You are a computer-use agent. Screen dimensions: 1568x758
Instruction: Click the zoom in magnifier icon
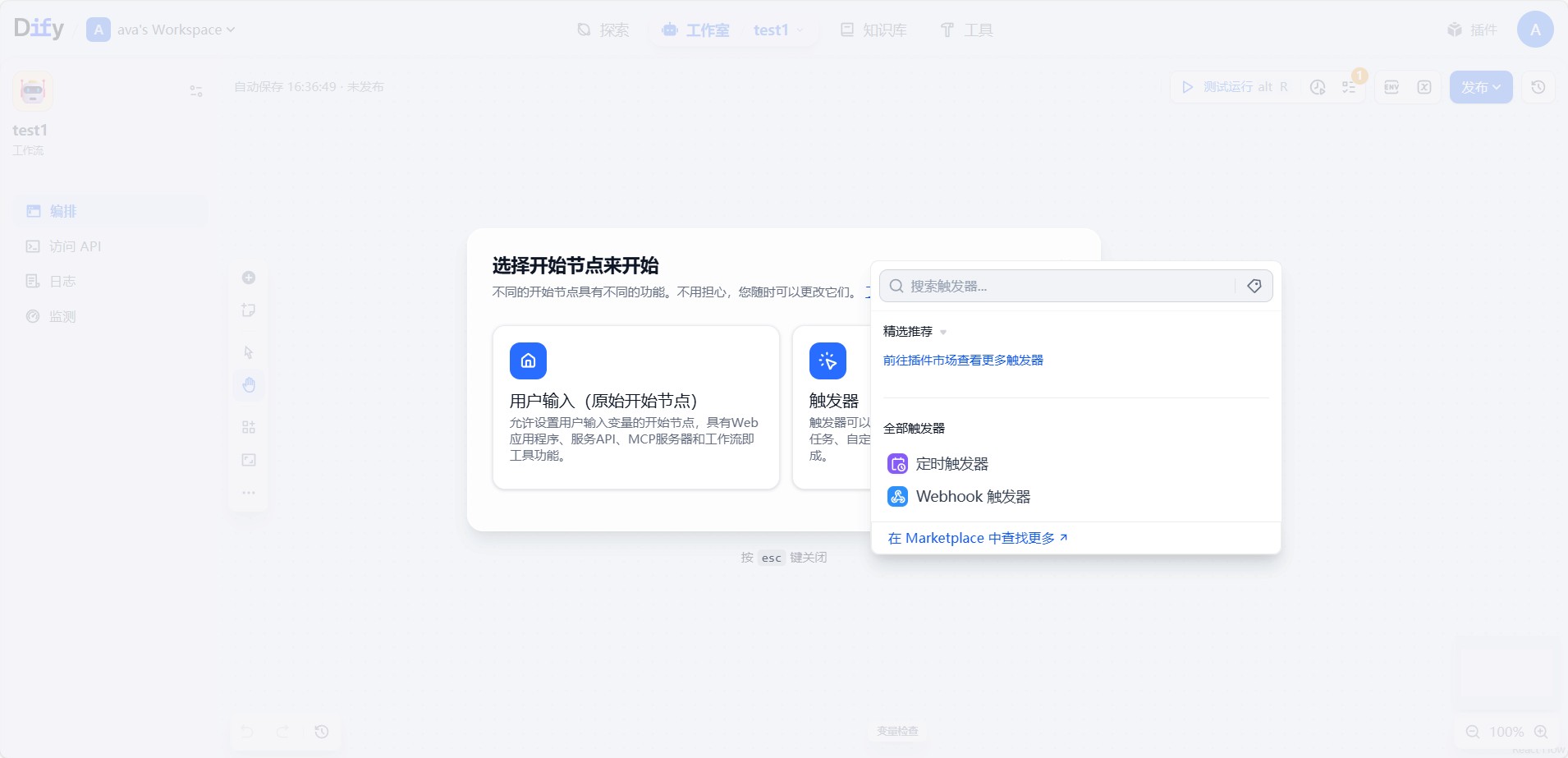(1541, 732)
